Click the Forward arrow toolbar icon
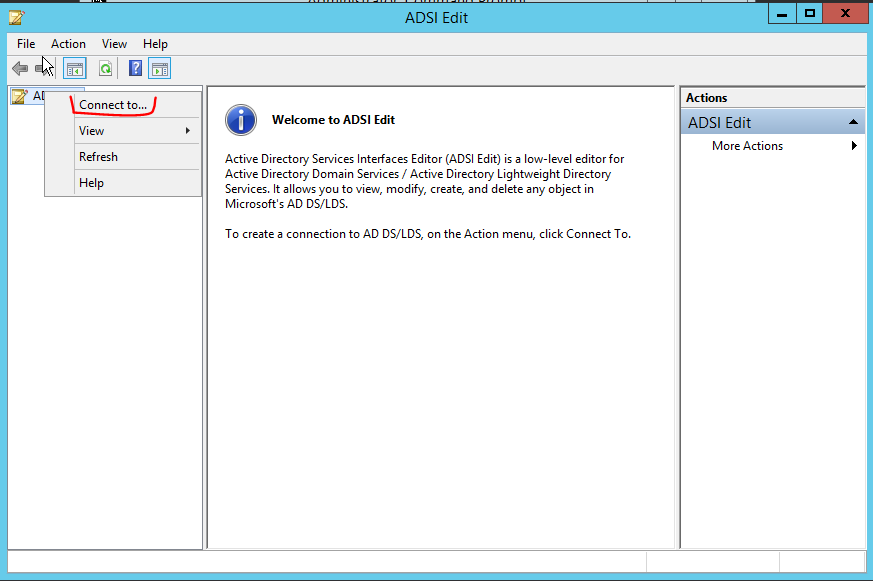The image size is (873, 581). (43, 68)
